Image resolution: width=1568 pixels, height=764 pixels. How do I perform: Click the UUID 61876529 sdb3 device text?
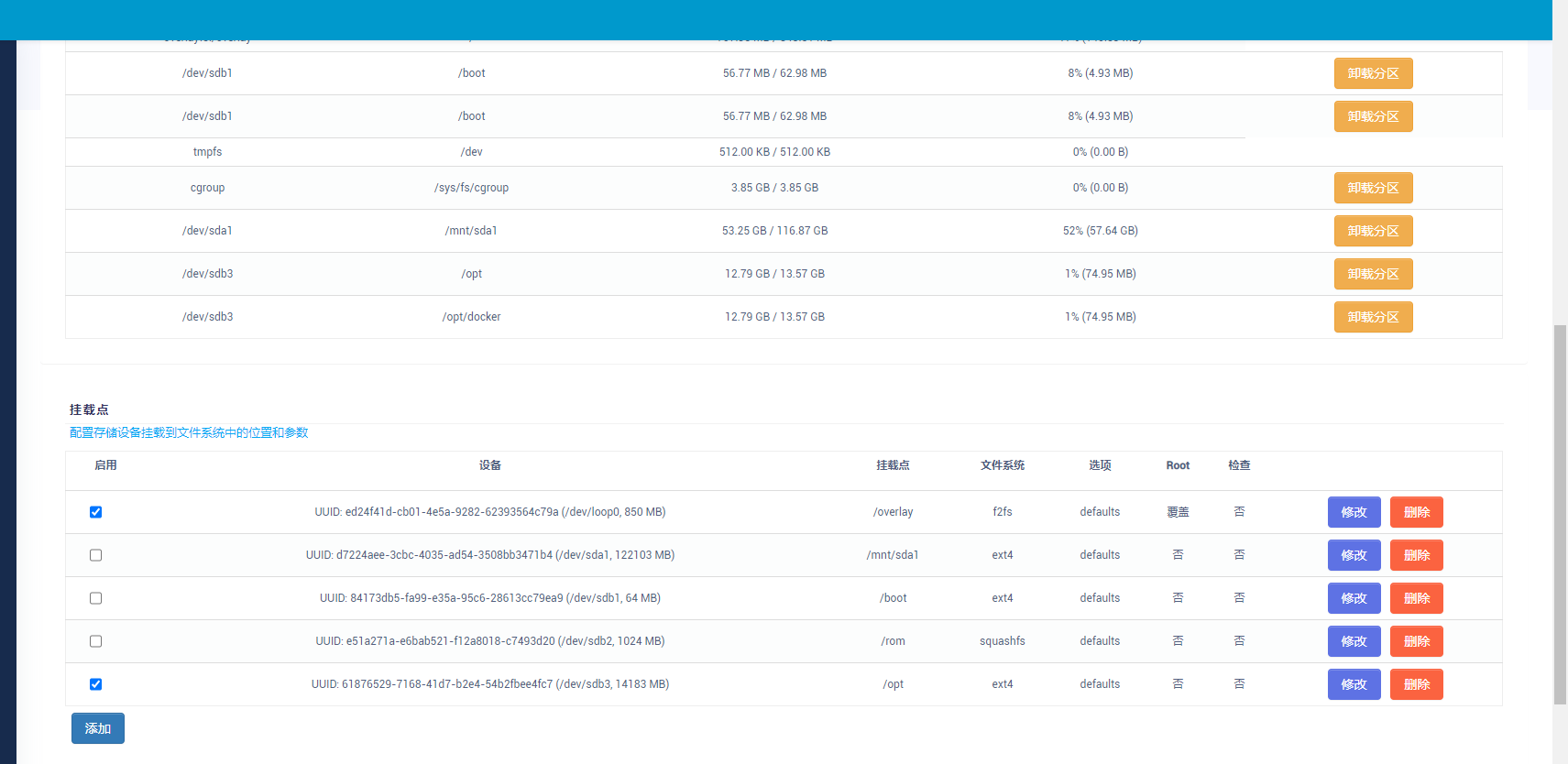click(x=490, y=684)
